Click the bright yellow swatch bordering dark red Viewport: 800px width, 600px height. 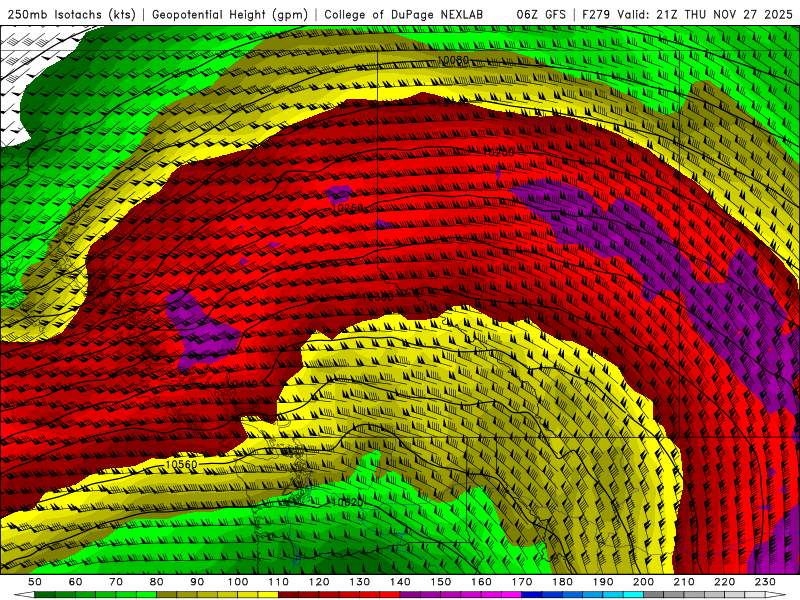coord(268,595)
